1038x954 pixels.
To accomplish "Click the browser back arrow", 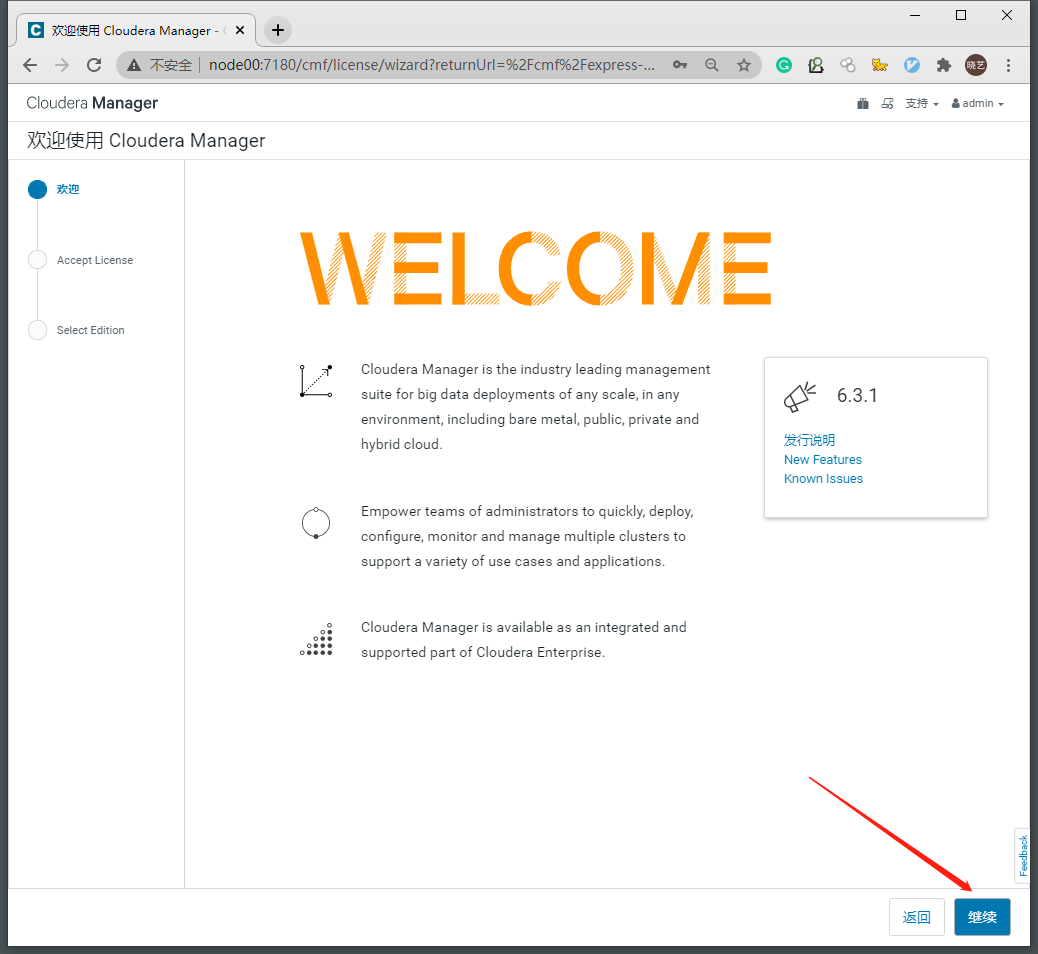I will (30, 65).
